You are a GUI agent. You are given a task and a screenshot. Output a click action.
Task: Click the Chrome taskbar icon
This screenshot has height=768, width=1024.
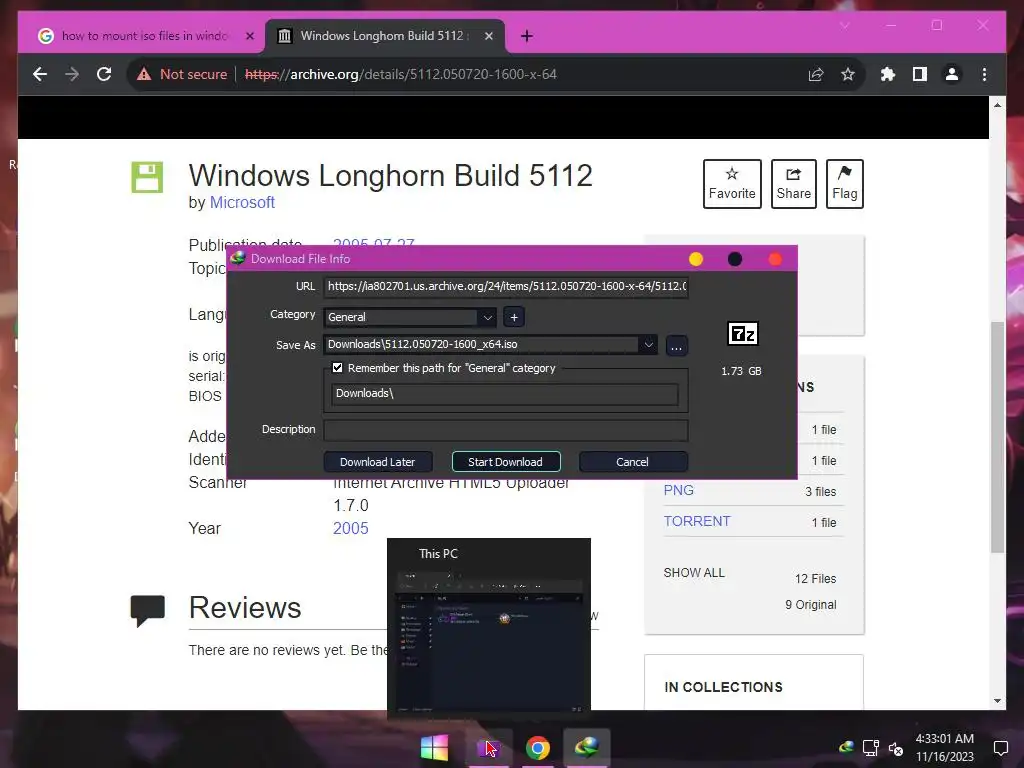pyautogui.click(x=537, y=748)
